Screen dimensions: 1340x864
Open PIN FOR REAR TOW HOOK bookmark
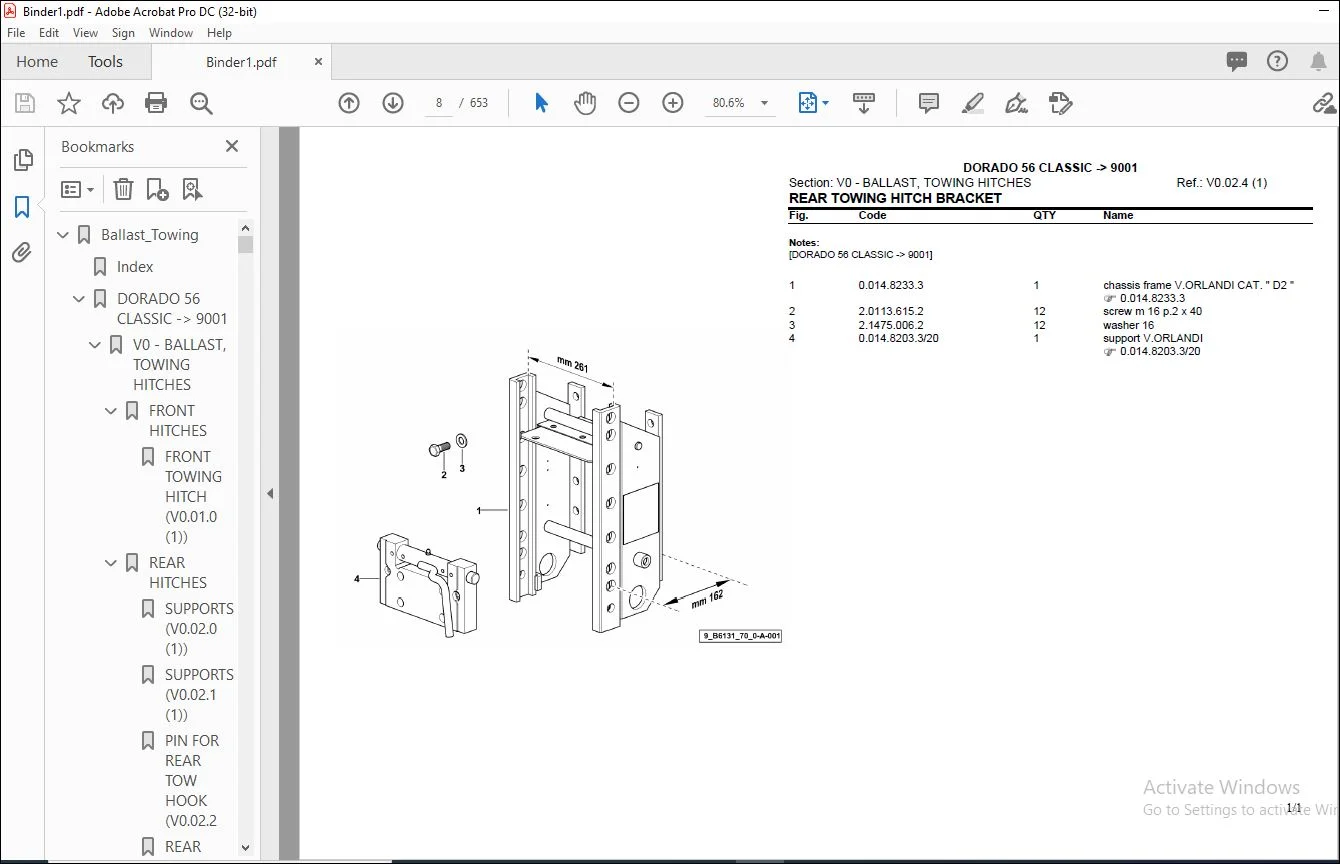(192, 781)
